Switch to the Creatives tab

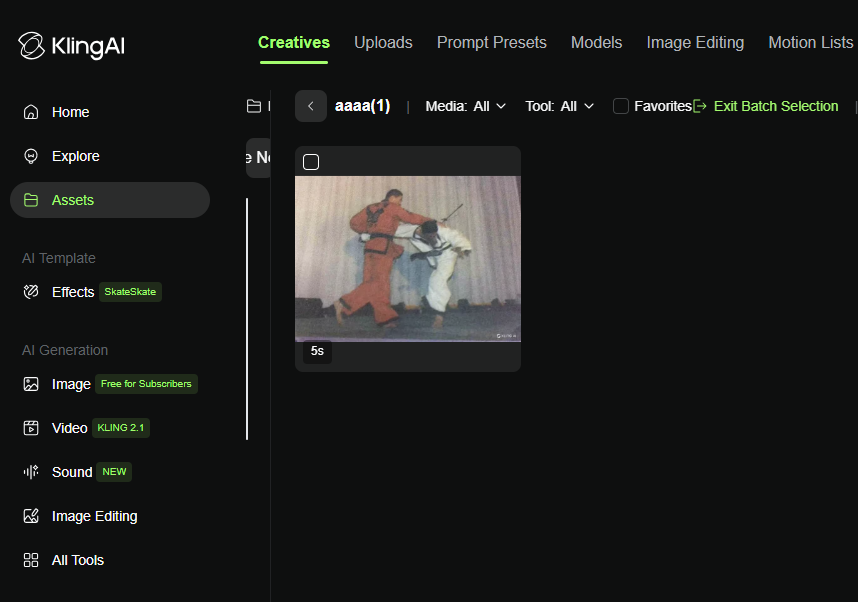click(294, 43)
